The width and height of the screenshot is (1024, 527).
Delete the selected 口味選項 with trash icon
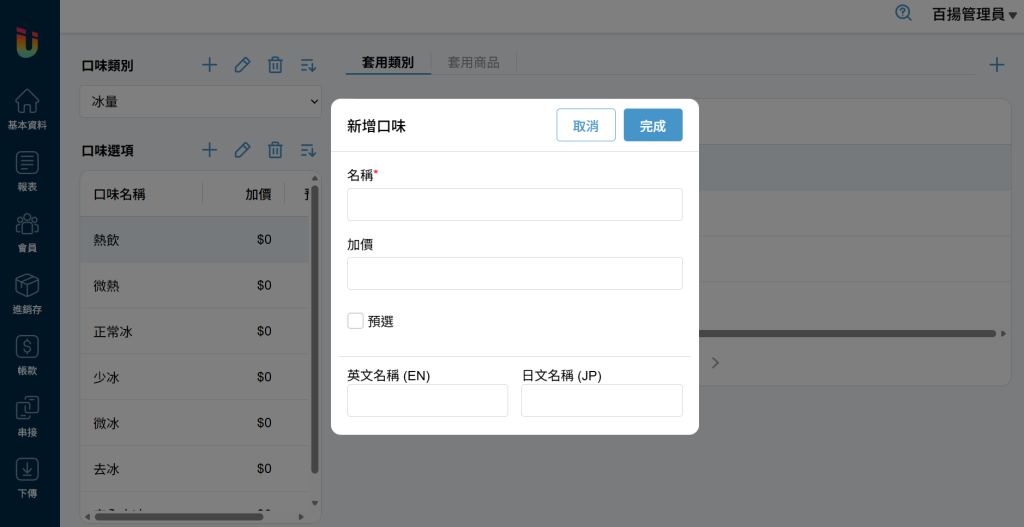point(275,150)
